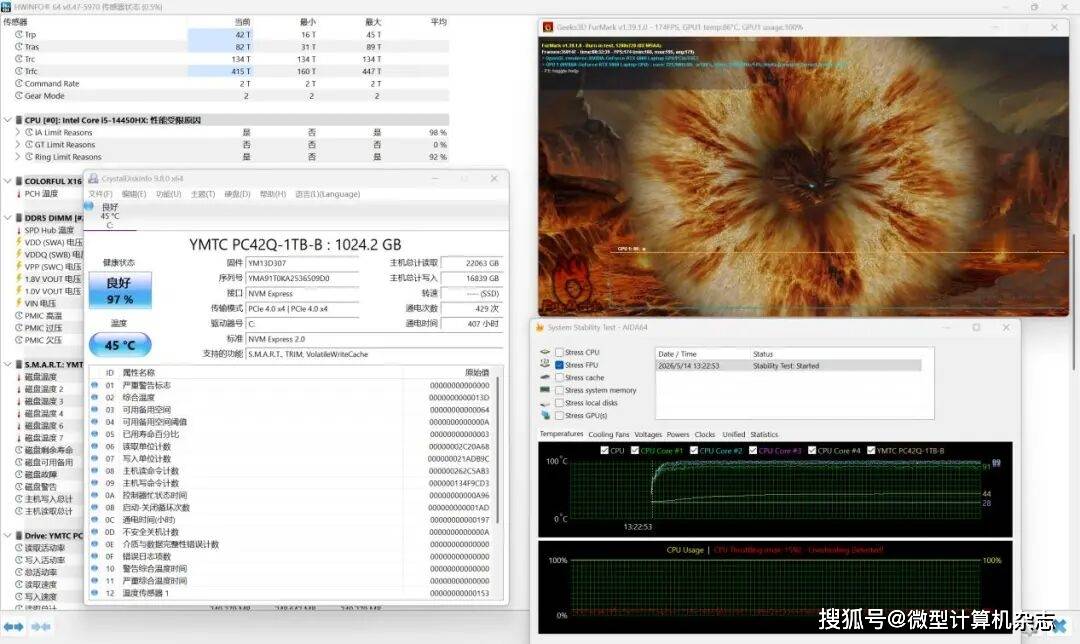Screen dimensions: 1080x644
Task: Click the Stress CPU chip icon
Action: (545, 352)
